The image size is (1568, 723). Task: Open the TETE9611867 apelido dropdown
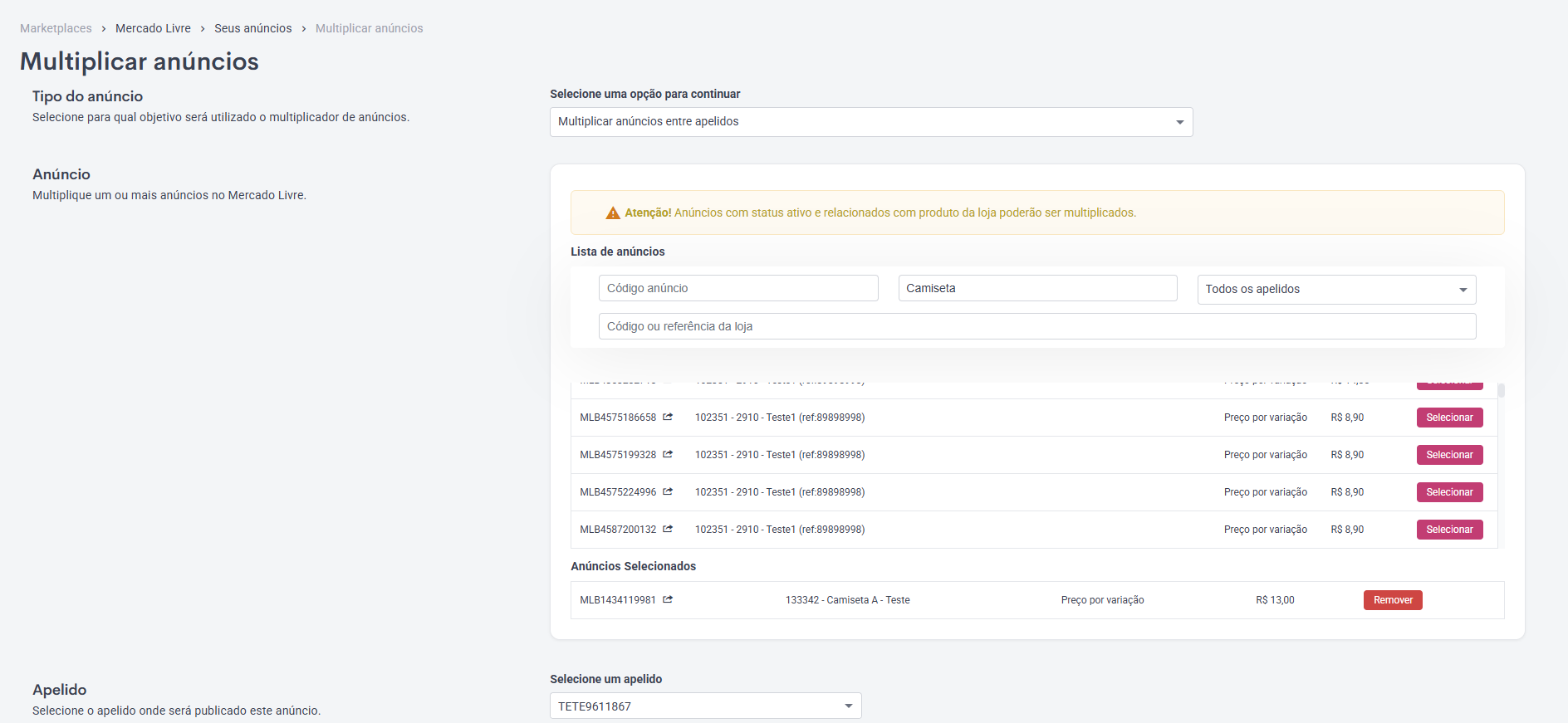705,706
